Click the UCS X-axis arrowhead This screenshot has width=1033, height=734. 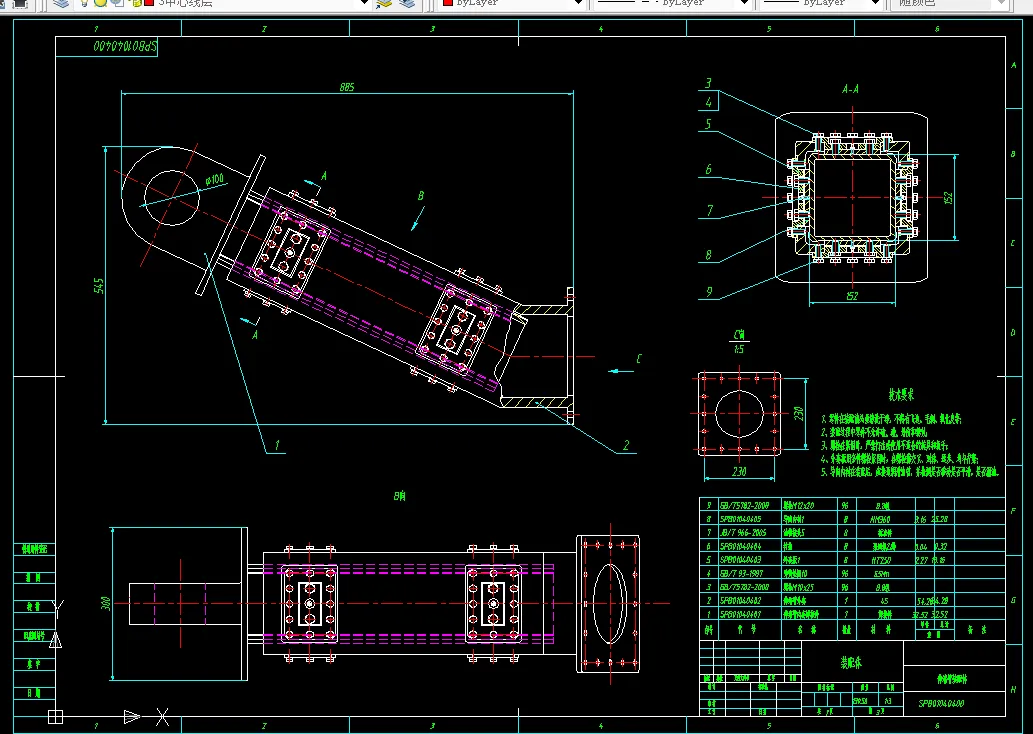point(132,716)
